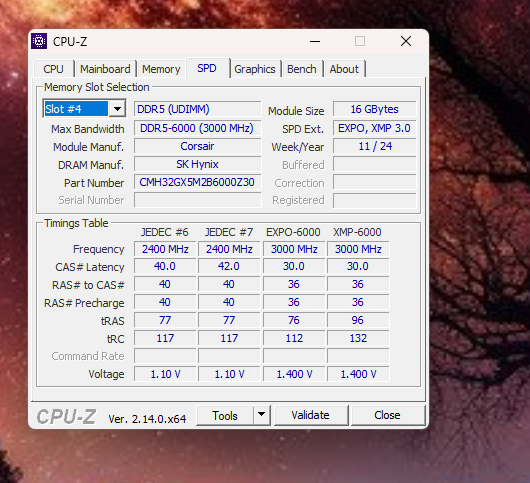Image resolution: width=530 pixels, height=483 pixels.
Task: Click the part number CMH32GX5M2B6000Z30
Action: (x=197, y=182)
